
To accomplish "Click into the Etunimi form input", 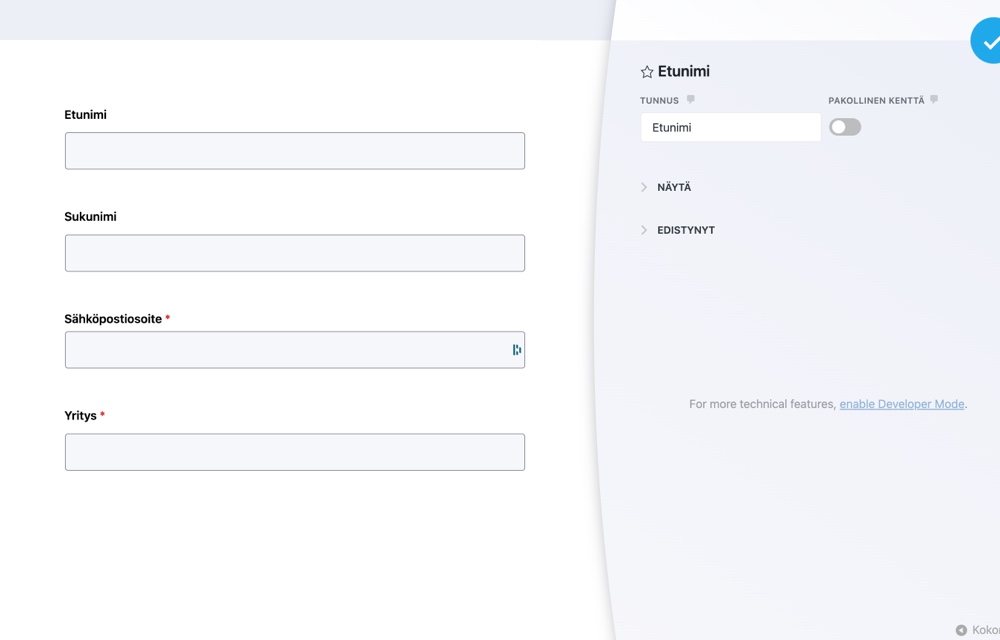I will pos(294,151).
